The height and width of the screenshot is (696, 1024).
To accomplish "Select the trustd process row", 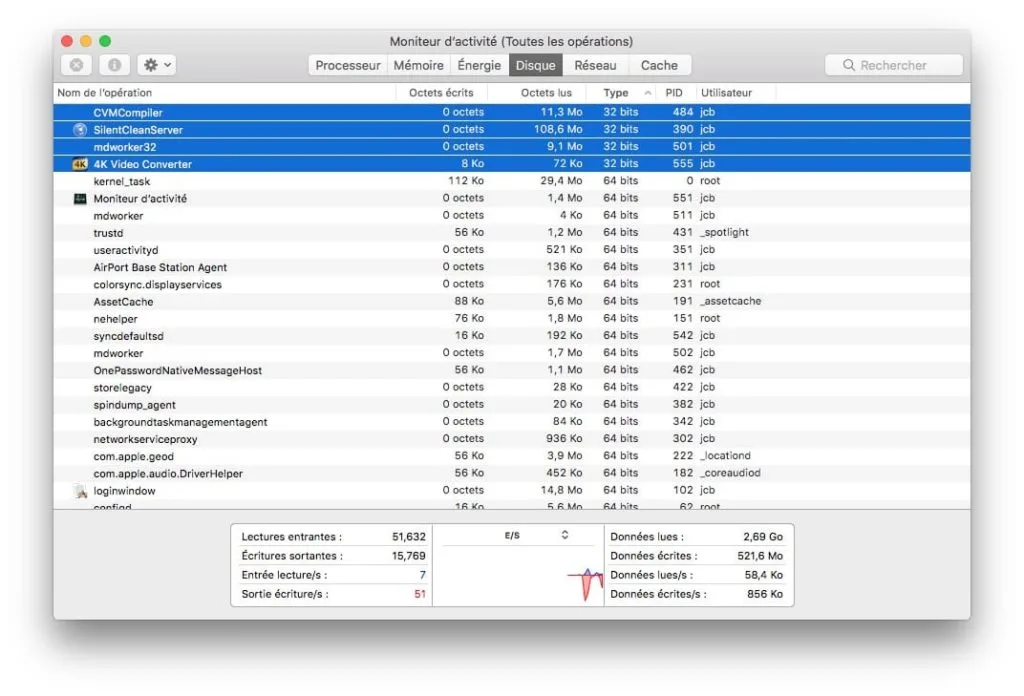I will click(512, 232).
